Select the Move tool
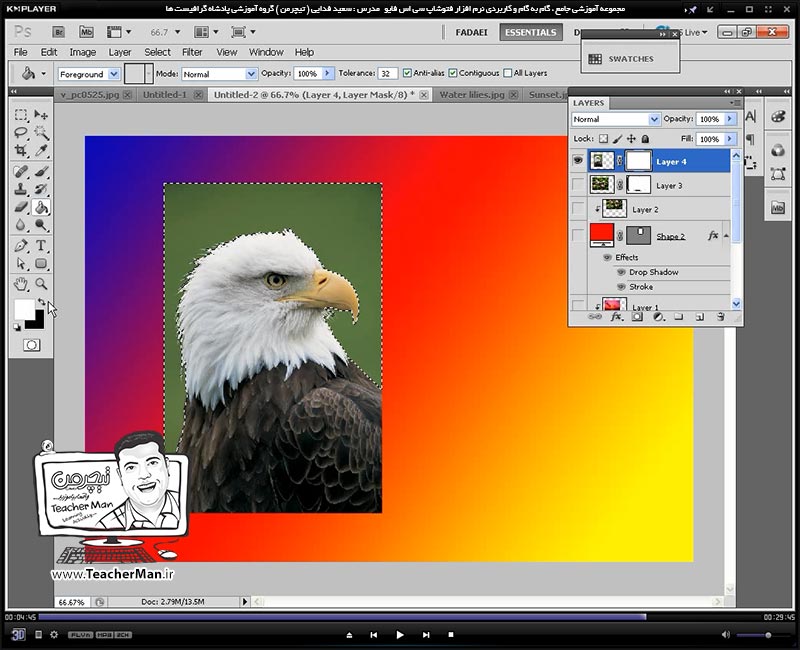 pyautogui.click(x=41, y=114)
